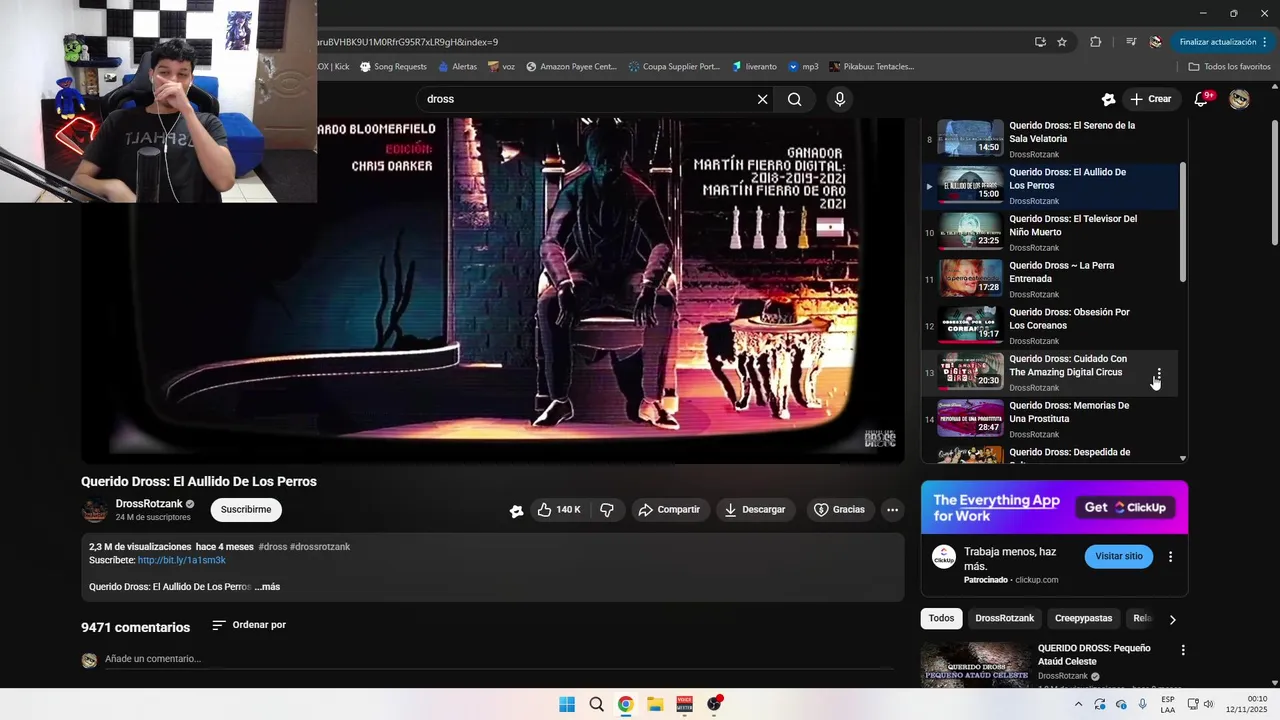The width and height of the screenshot is (1280, 720).
Task: Open liveranto bookmark
Action: click(x=754, y=67)
